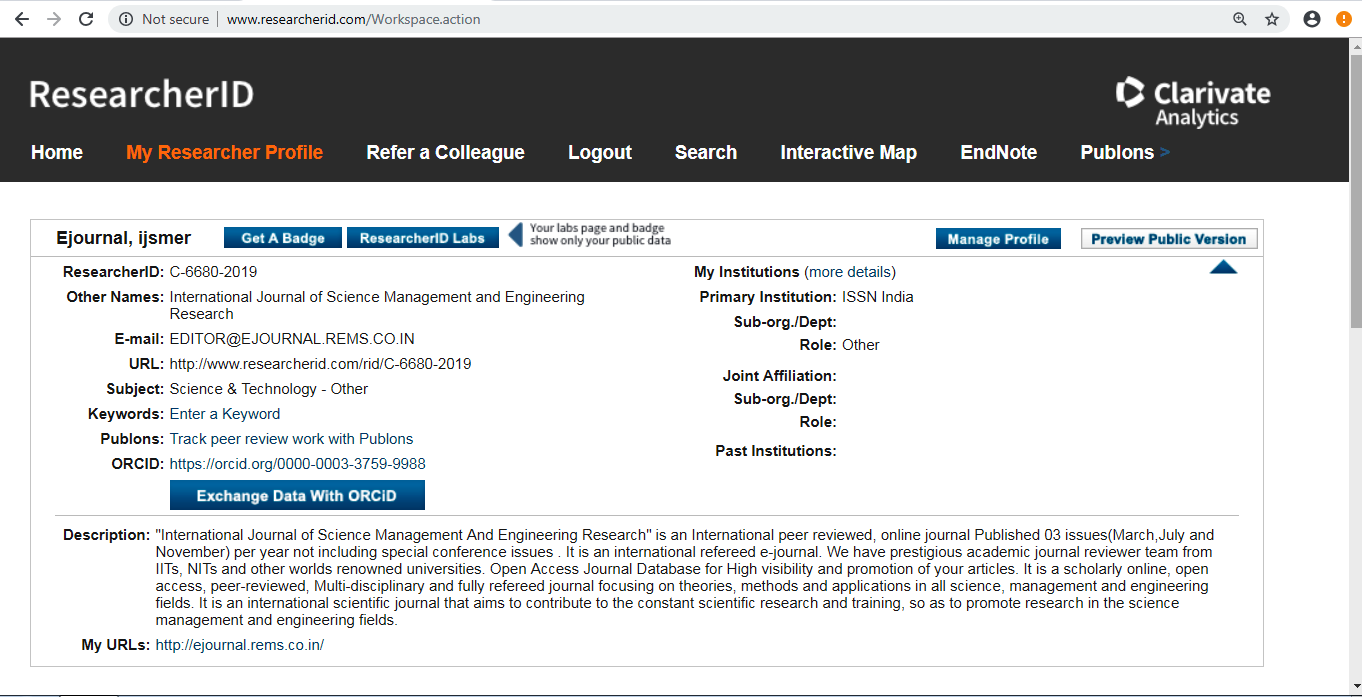Click the orange alert icon in toolbar
Image resolution: width=1362 pixels, height=697 pixels.
pyautogui.click(x=1343, y=19)
